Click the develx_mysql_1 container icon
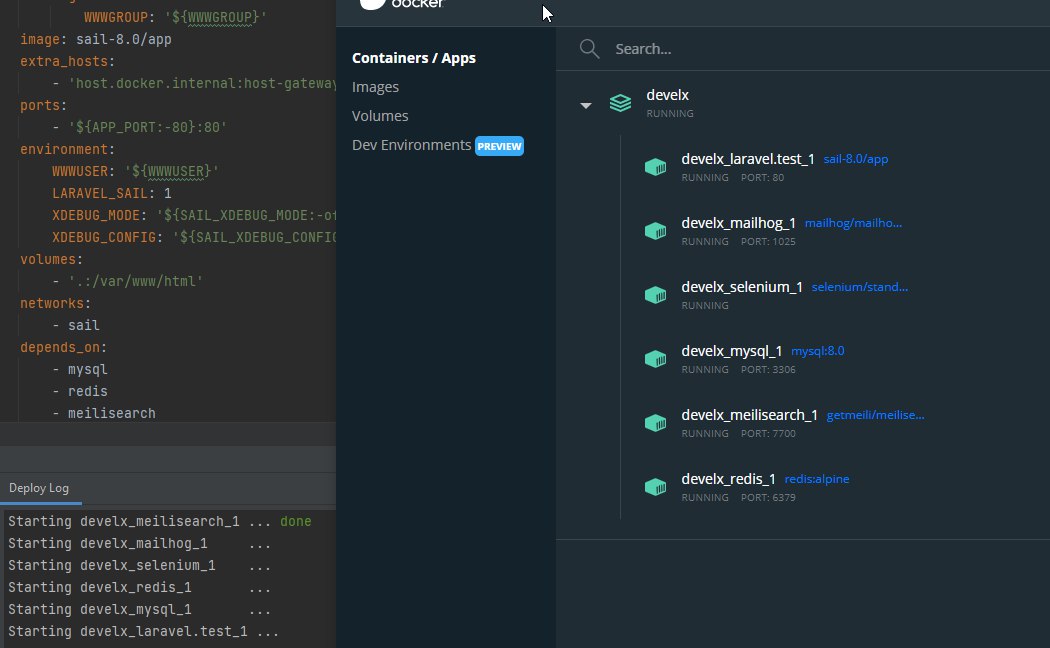 click(656, 359)
